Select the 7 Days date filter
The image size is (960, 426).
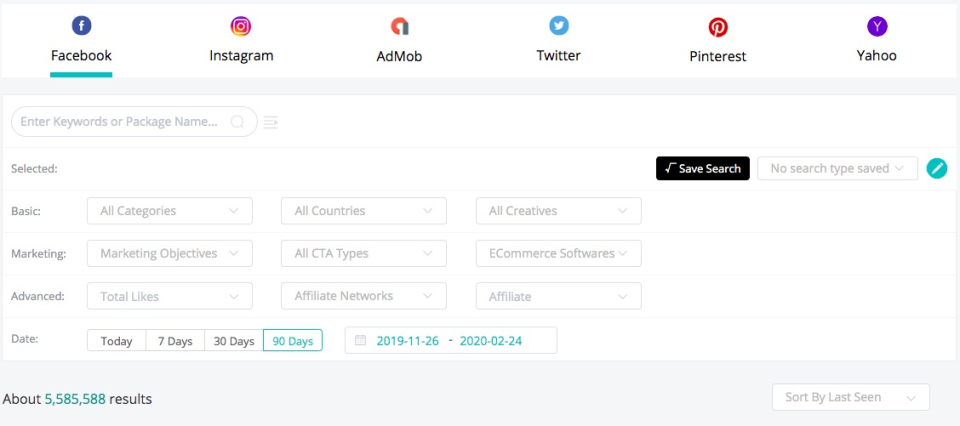(x=175, y=341)
